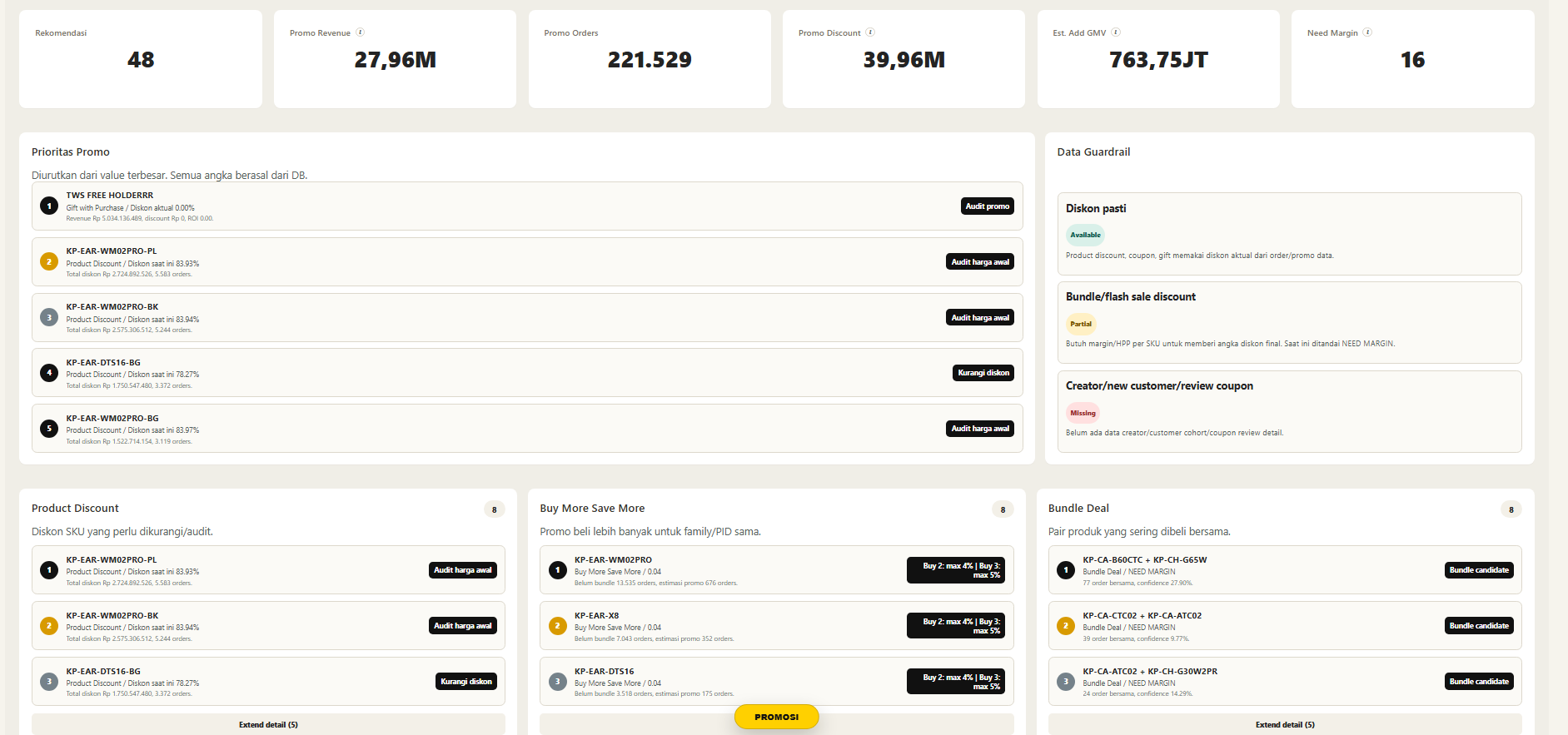Click info icon next to Promo Revenue
This screenshot has height=735, width=1568.
click(x=361, y=32)
